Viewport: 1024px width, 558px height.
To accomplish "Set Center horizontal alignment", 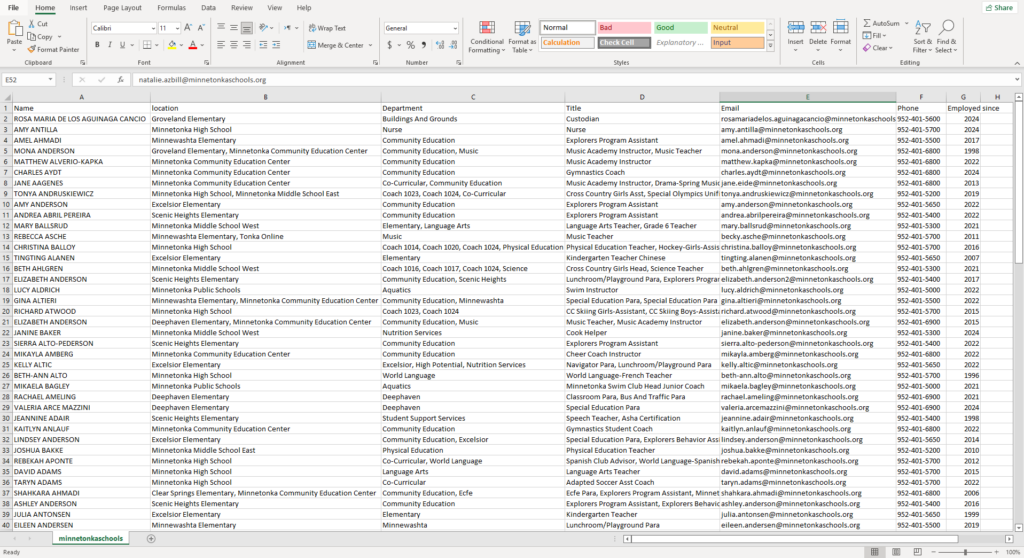I will click(x=234, y=45).
